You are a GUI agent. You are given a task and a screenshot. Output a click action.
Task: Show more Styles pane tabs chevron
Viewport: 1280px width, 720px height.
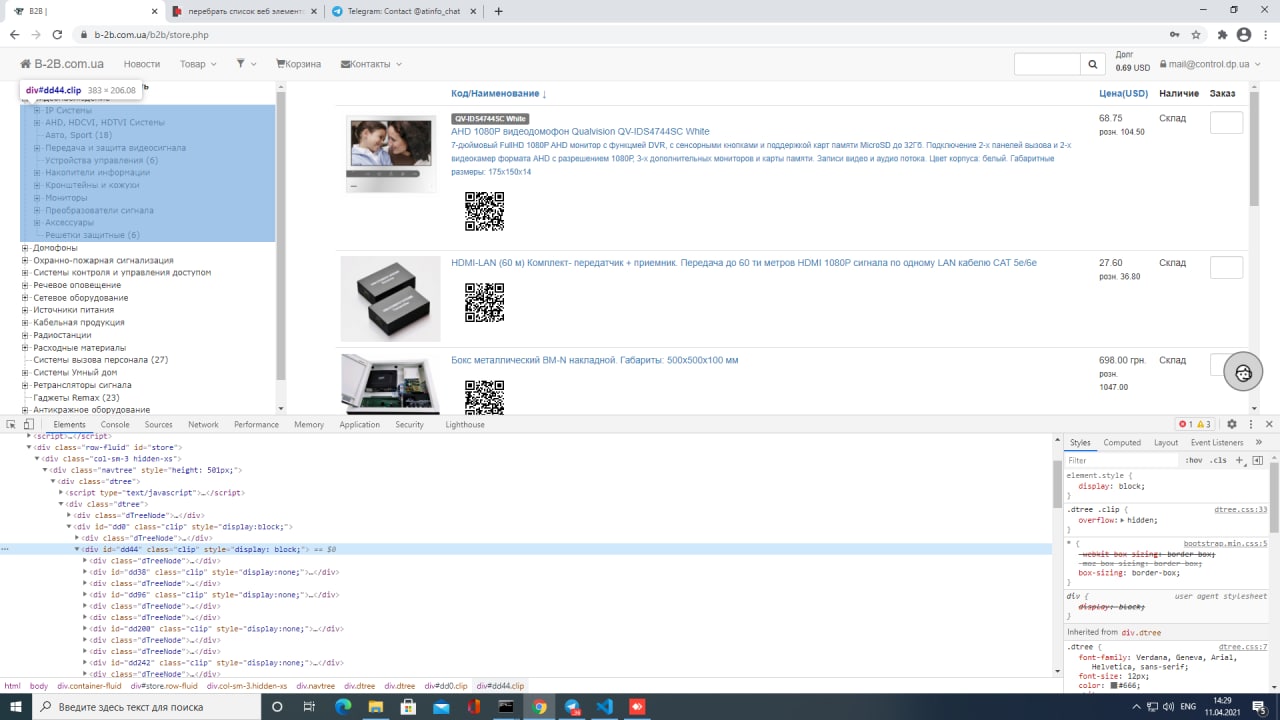coord(1259,442)
